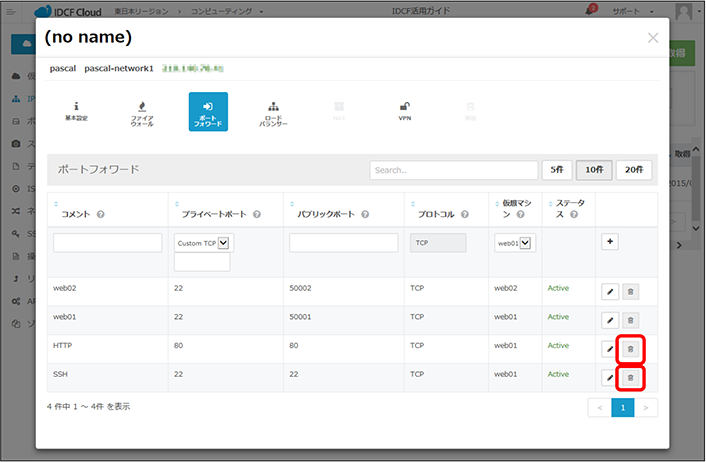Click the Search field in Port Forward header
Viewport: 706px width, 462px height.
point(454,170)
